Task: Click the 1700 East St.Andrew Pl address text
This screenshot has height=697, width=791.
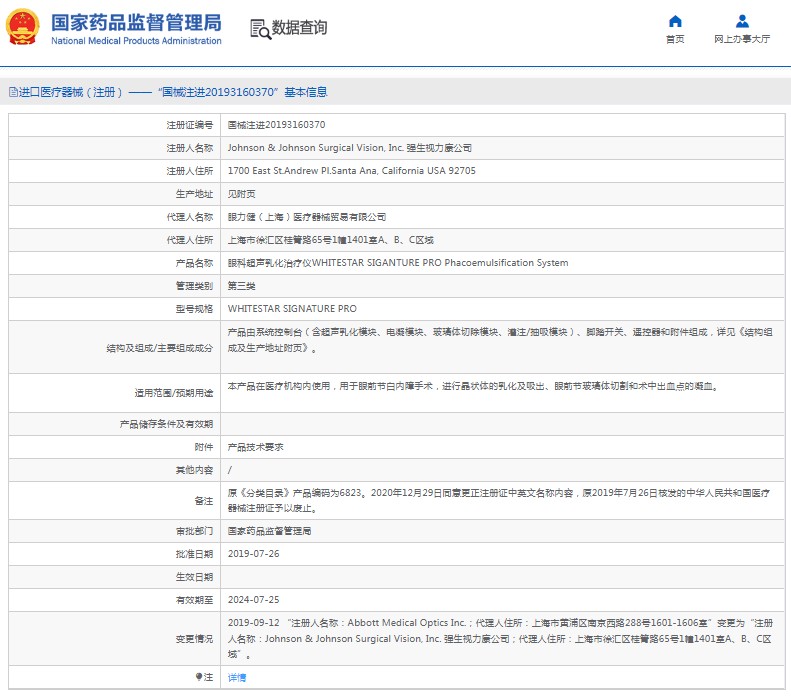Action: pos(351,171)
